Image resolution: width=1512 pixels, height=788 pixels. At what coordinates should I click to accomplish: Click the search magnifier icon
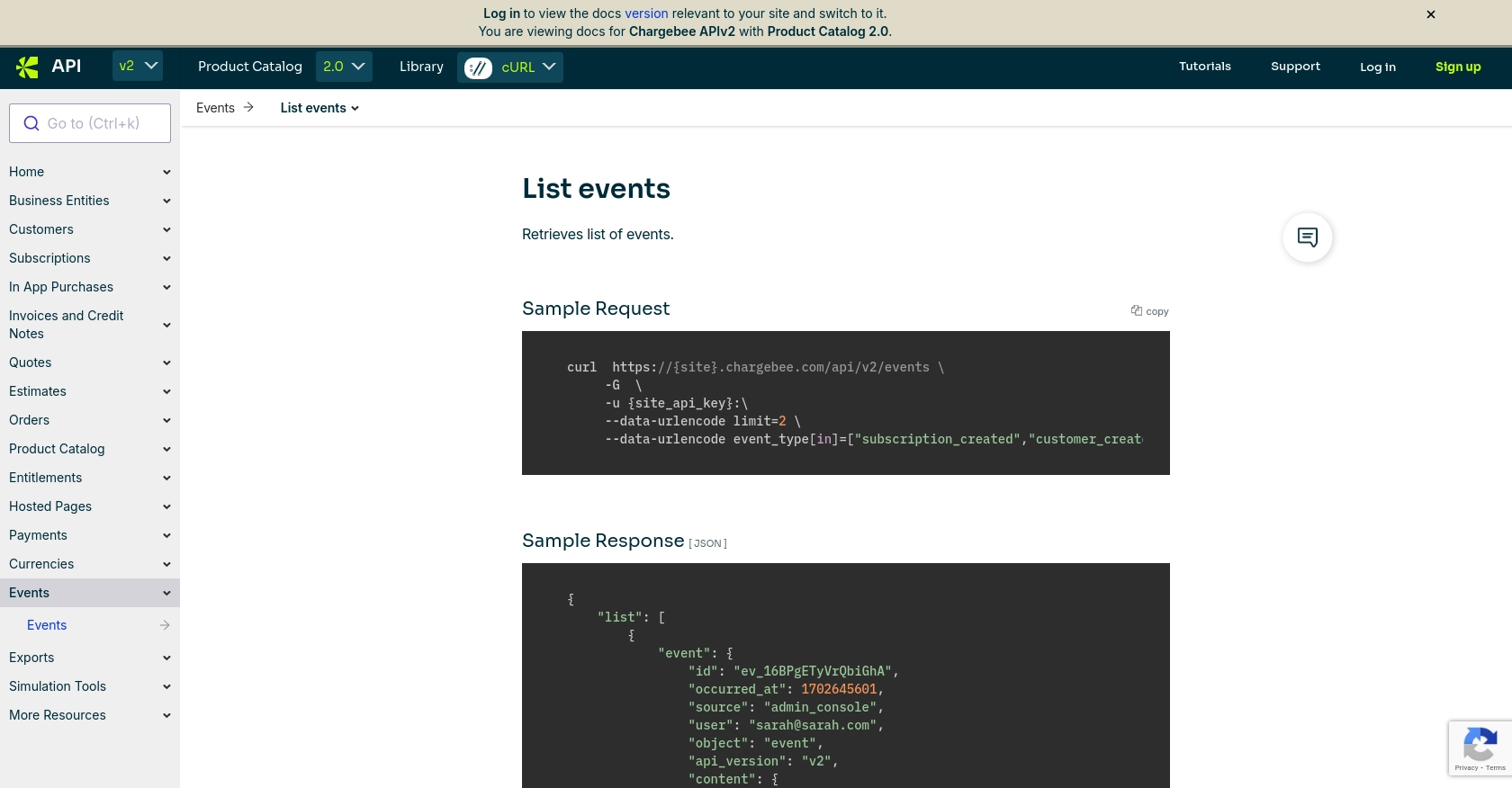(x=31, y=123)
